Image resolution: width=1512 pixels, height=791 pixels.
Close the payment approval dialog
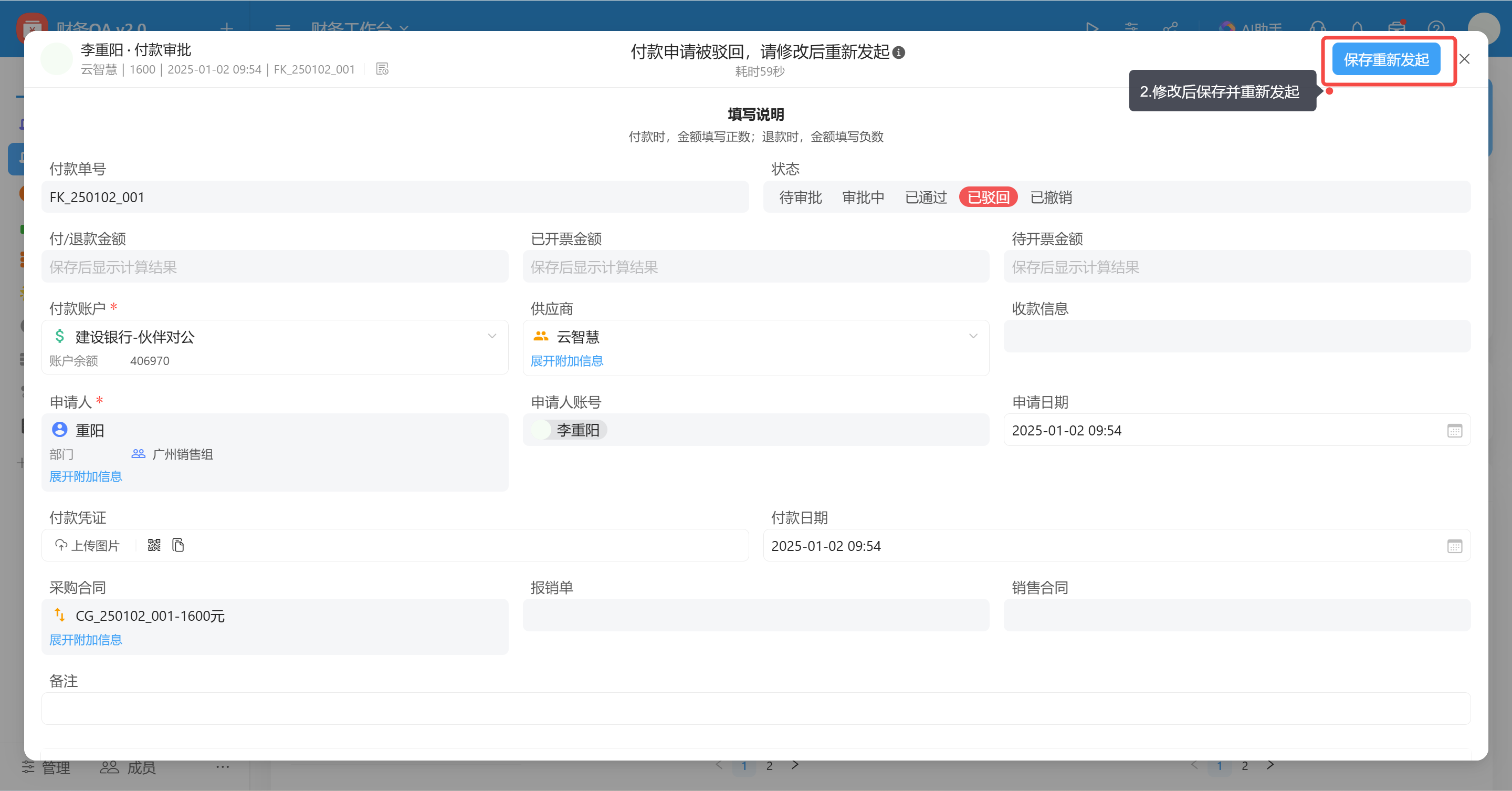tap(1464, 59)
